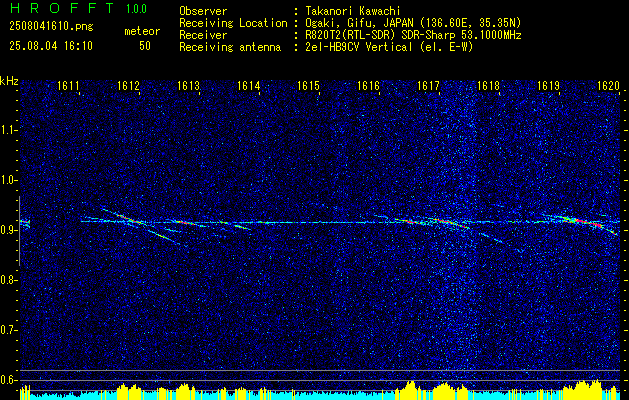Select the location text Ogaki, Gifu, JAPAN
The image size is (629, 400).
click(x=360, y=23)
